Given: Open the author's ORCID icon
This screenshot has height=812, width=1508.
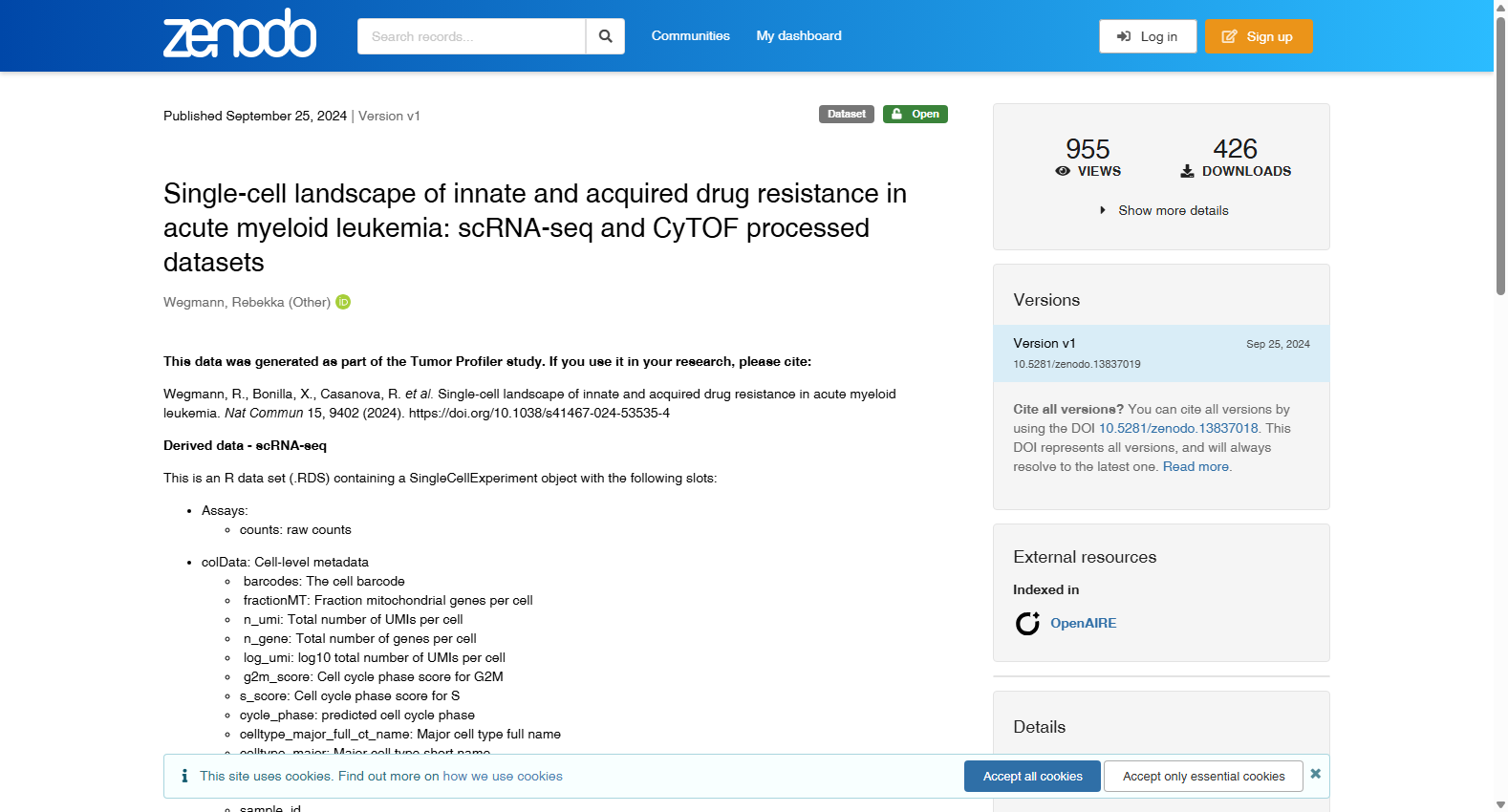Looking at the screenshot, I should 343,302.
